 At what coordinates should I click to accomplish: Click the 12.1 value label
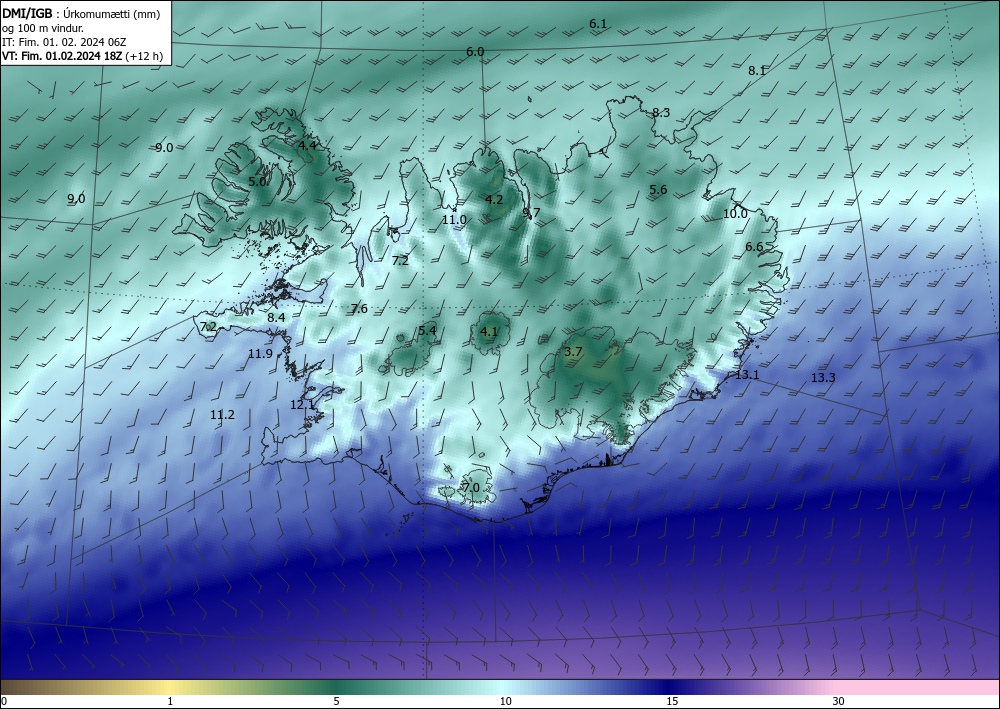click(302, 405)
